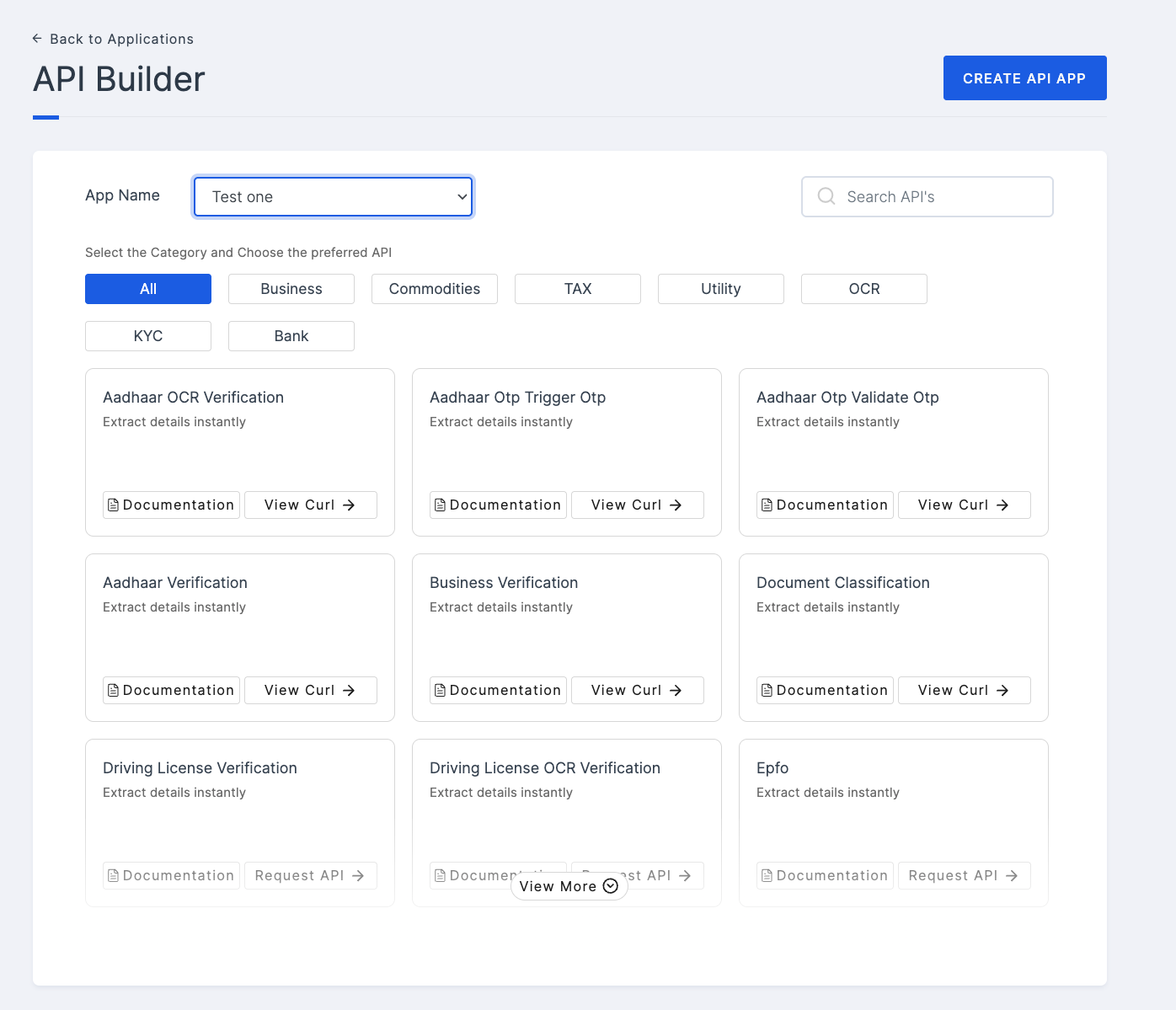Click the circled chevron icon on View More
Image resolution: width=1176 pixels, height=1010 pixels.
pyautogui.click(x=611, y=886)
